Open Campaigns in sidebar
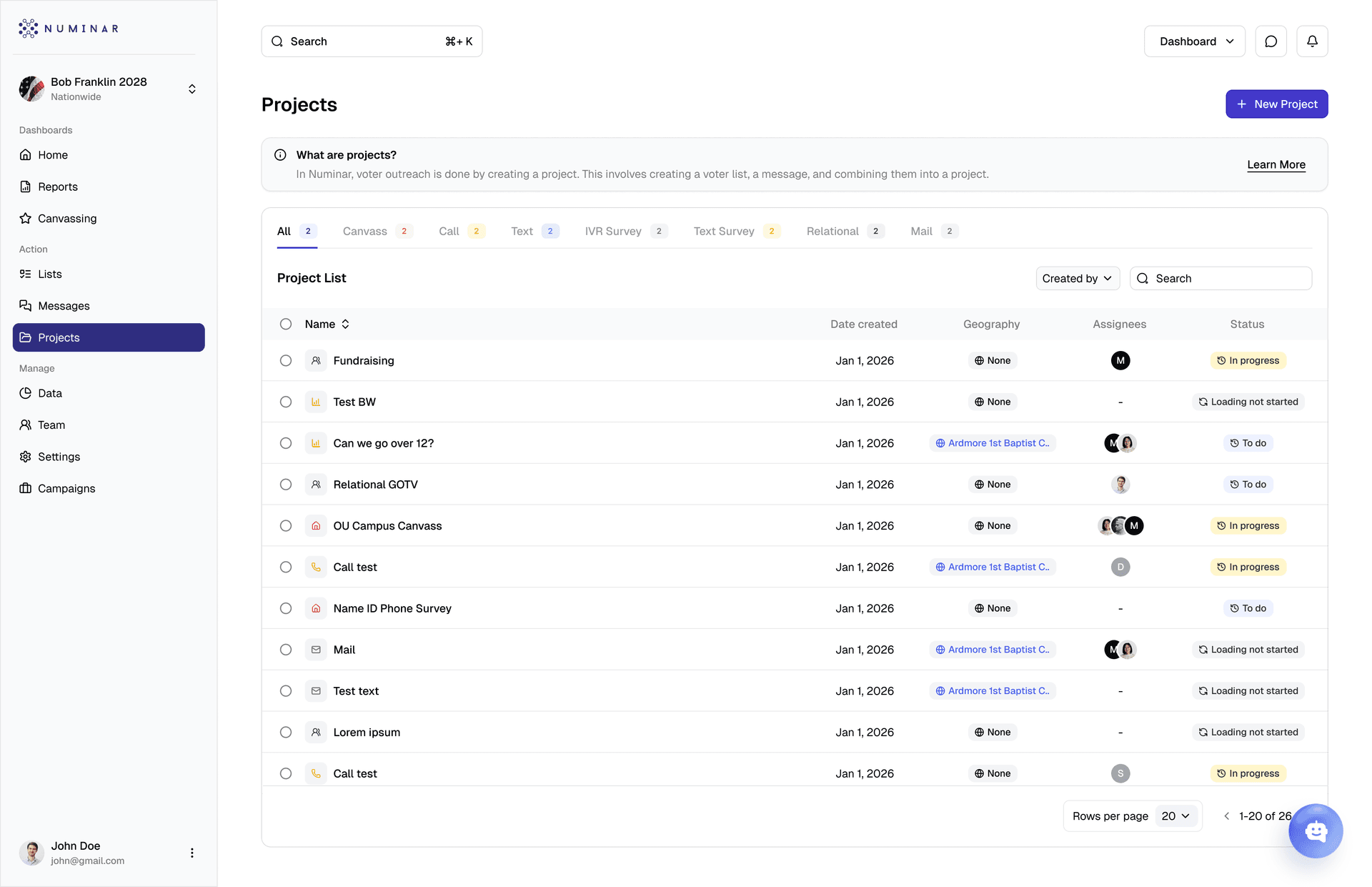The width and height of the screenshot is (1372, 887). click(109, 489)
